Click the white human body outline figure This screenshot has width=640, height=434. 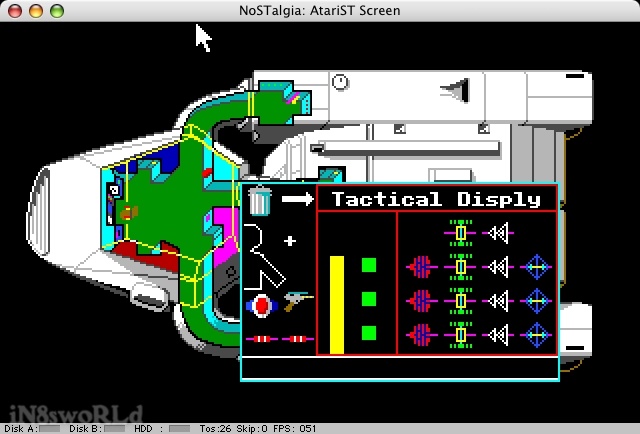point(264,256)
